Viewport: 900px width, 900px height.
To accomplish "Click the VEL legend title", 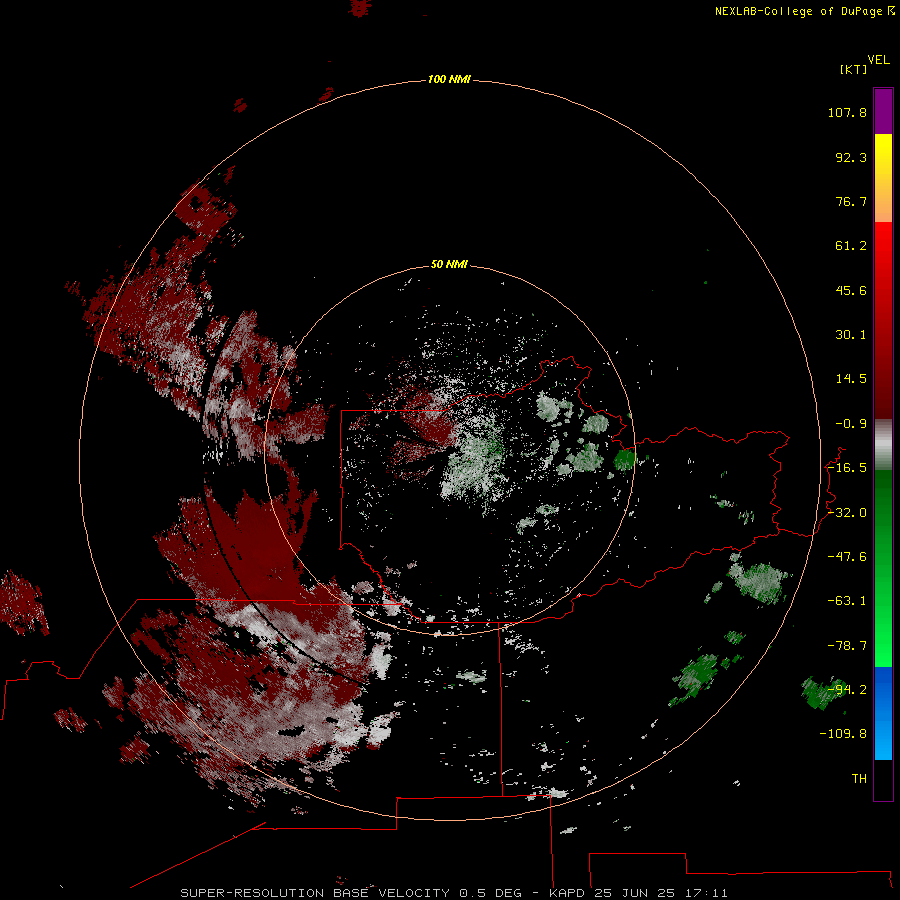I will [878, 60].
